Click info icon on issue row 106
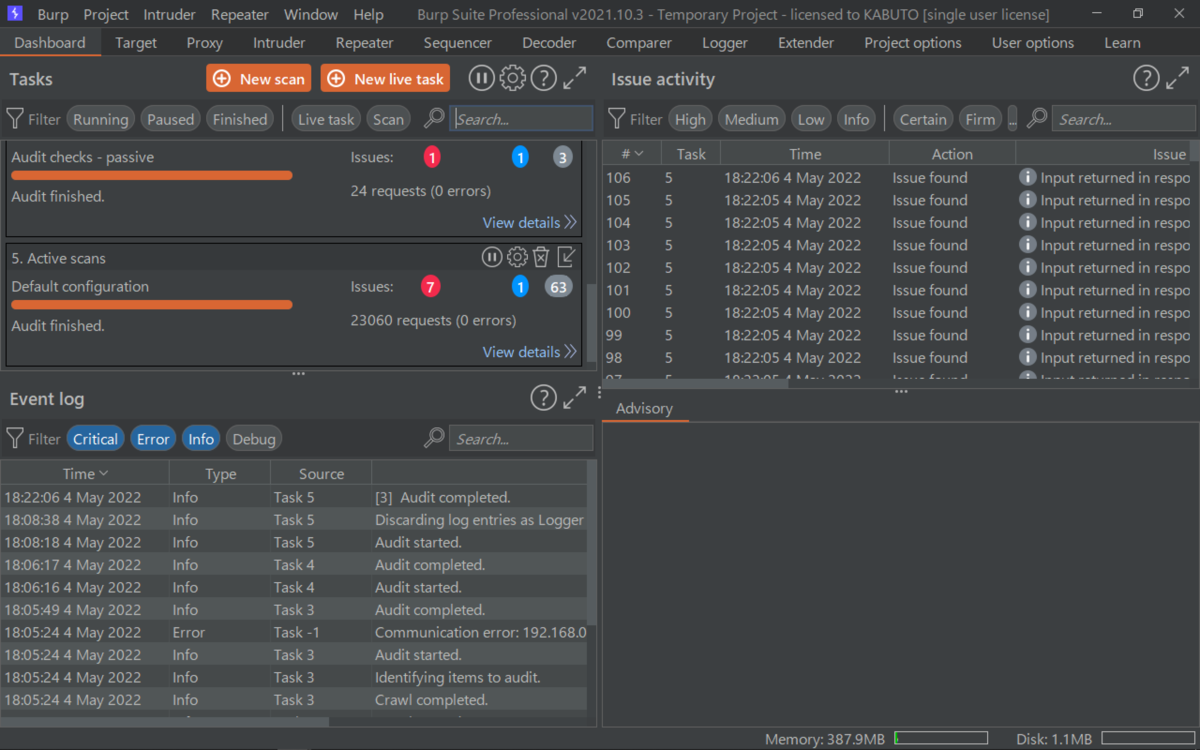Image resolution: width=1200 pixels, height=750 pixels. point(1027,177)
